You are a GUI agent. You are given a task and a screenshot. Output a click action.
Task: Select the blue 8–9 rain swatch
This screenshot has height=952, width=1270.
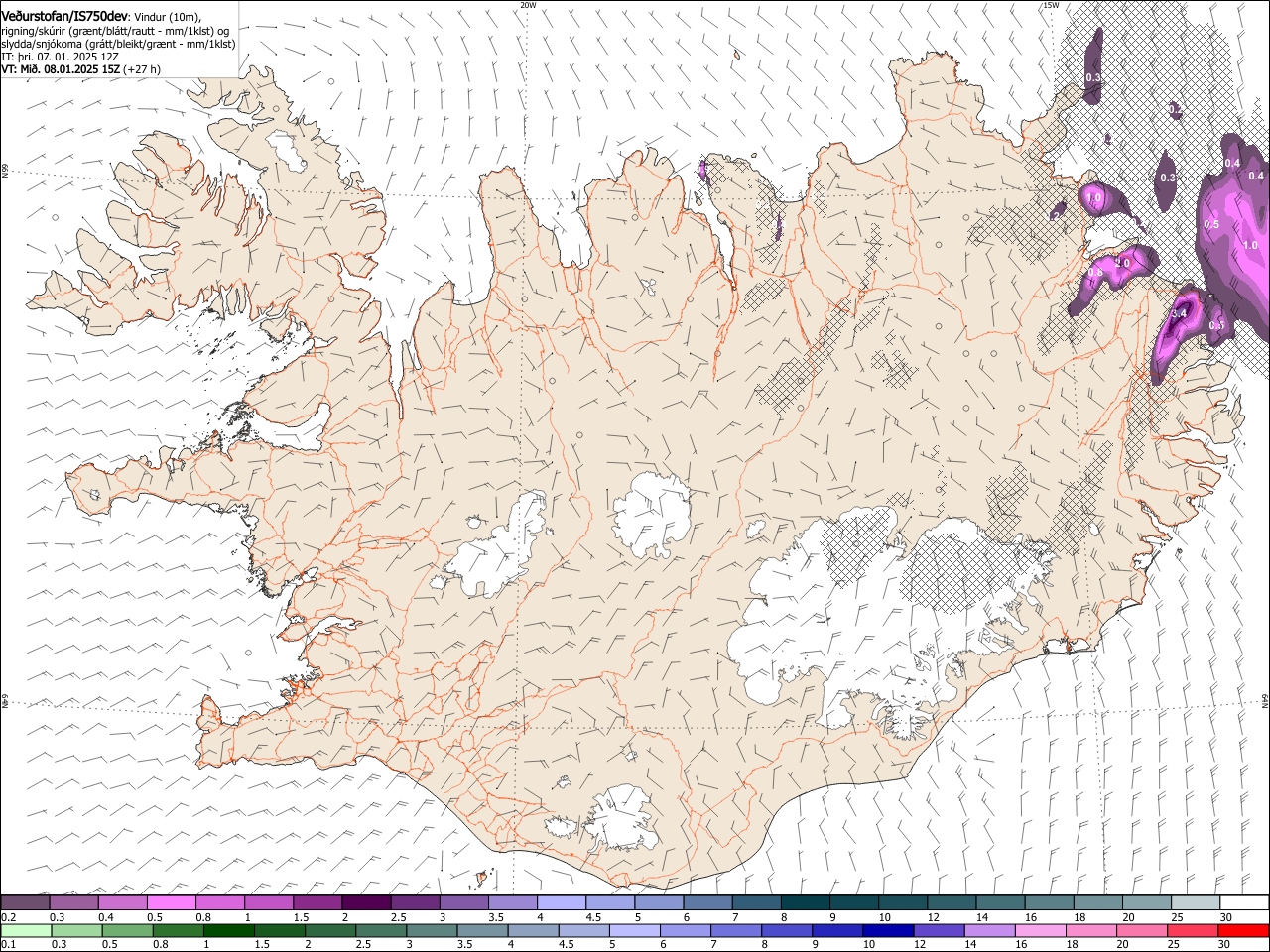point(787,930)
